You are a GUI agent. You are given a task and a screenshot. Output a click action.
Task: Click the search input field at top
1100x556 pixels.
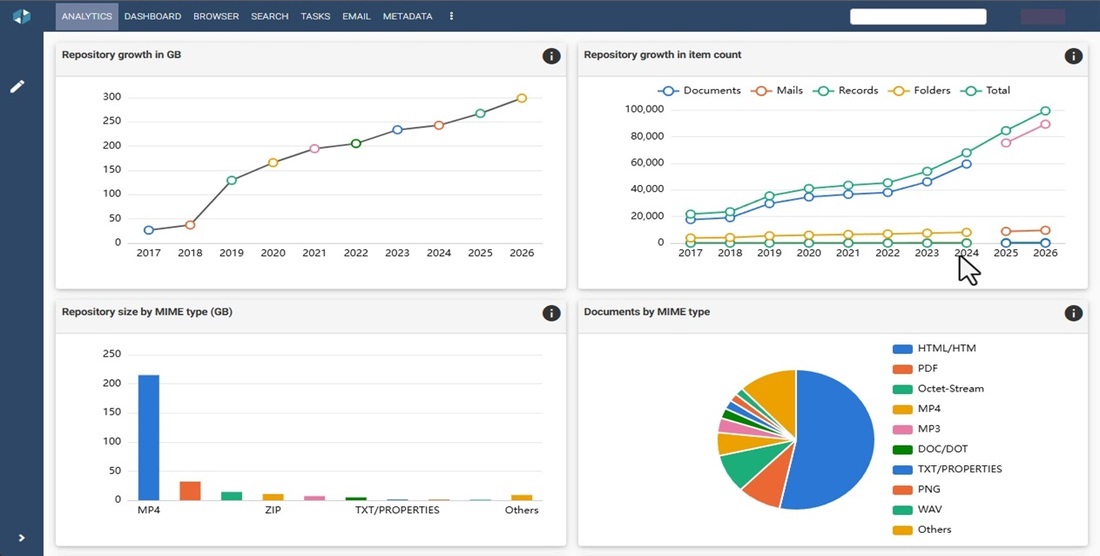click(x=918, y=16)
